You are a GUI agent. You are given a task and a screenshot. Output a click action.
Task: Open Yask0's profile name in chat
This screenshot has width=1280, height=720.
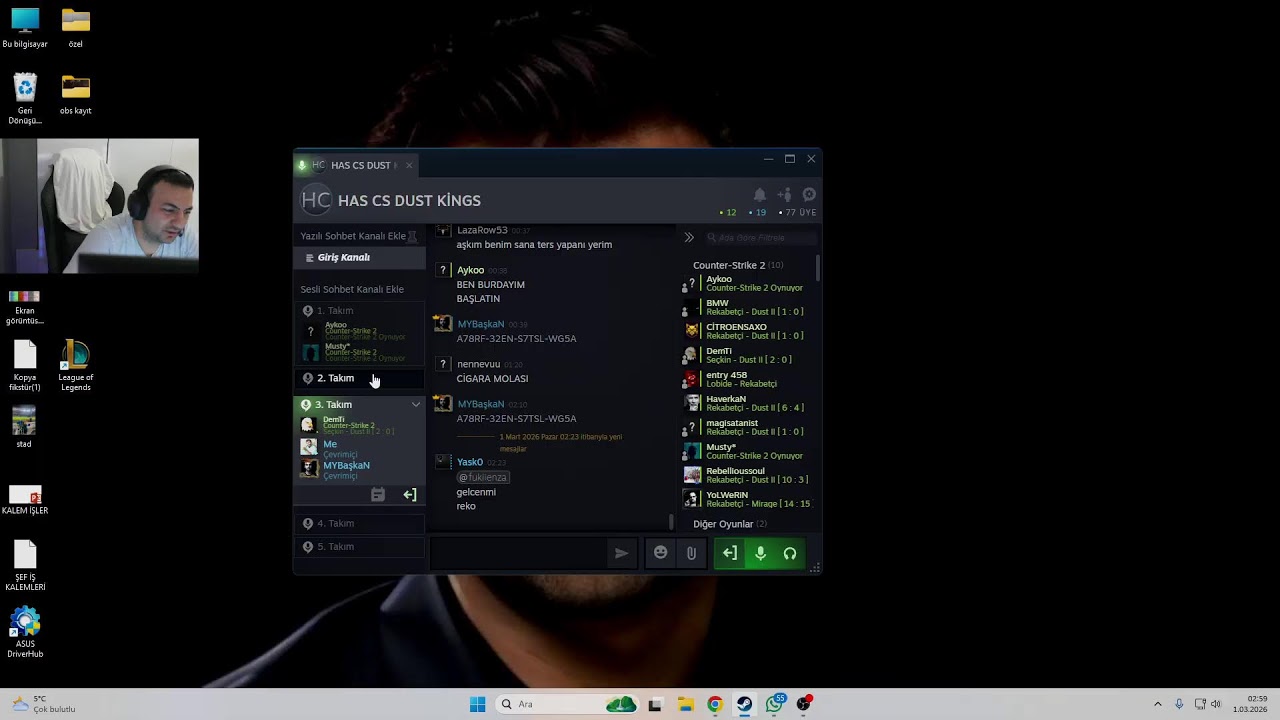coord(470,462)
